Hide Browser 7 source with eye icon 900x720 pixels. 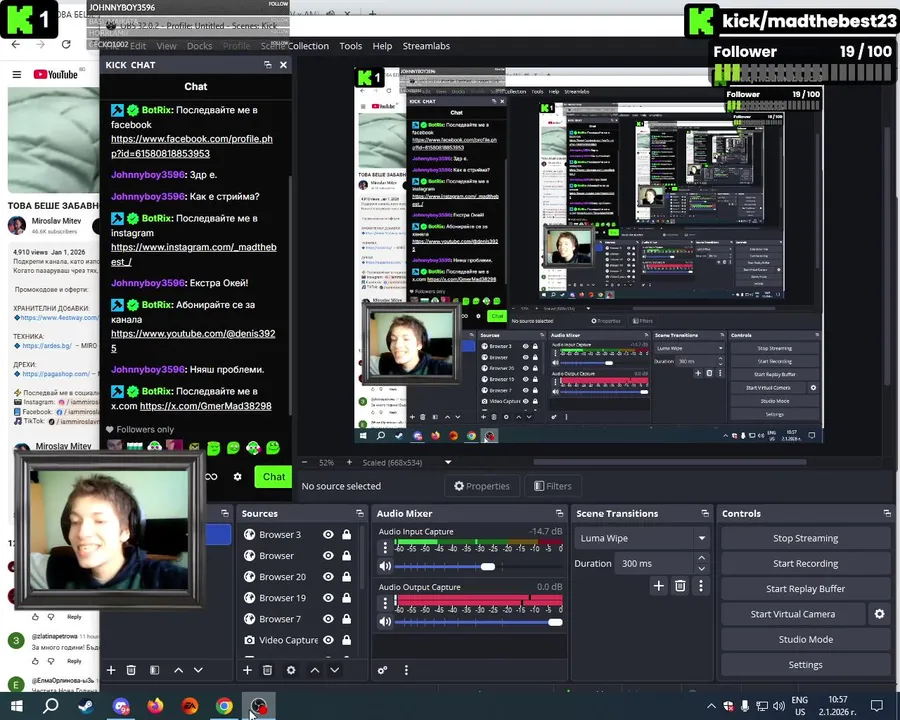(328, 619)
